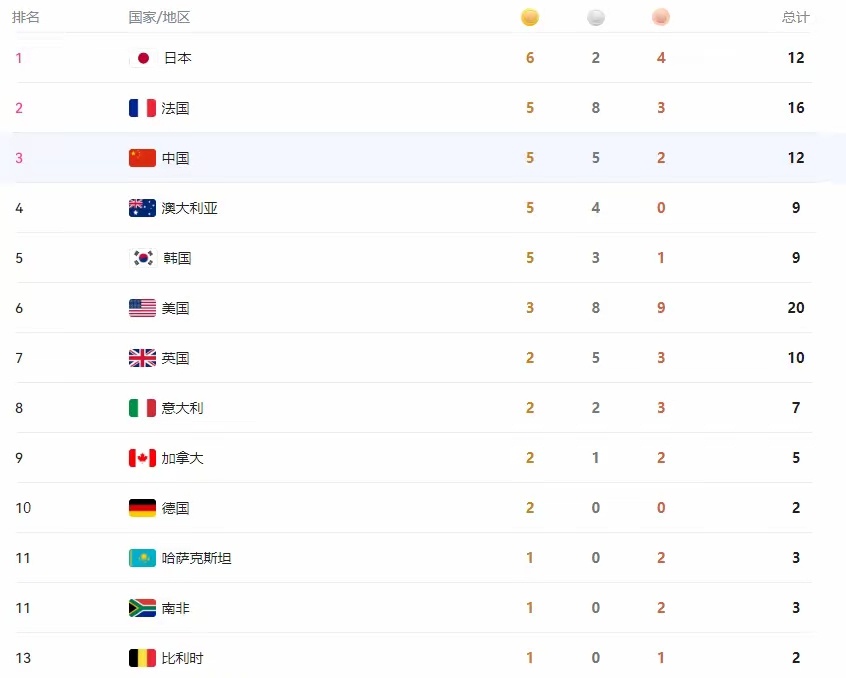Open the 比利时 country link
The image size is (846, 678).
point(182,658)
